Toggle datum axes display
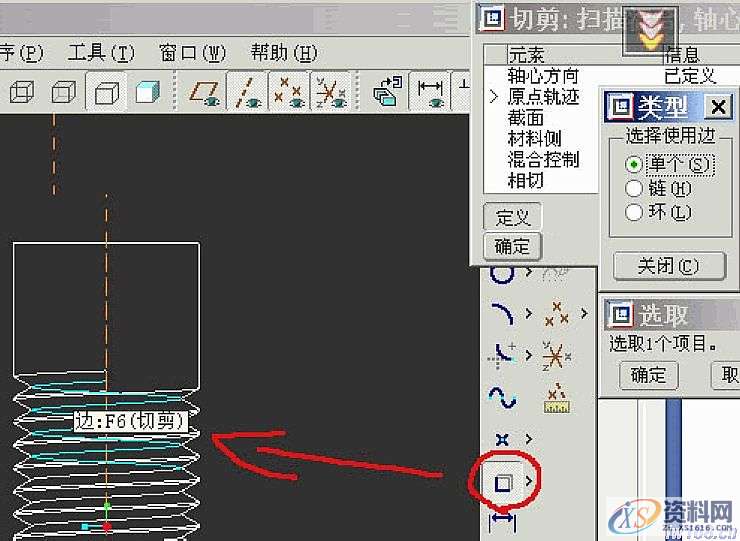 (x=248, y=93)
